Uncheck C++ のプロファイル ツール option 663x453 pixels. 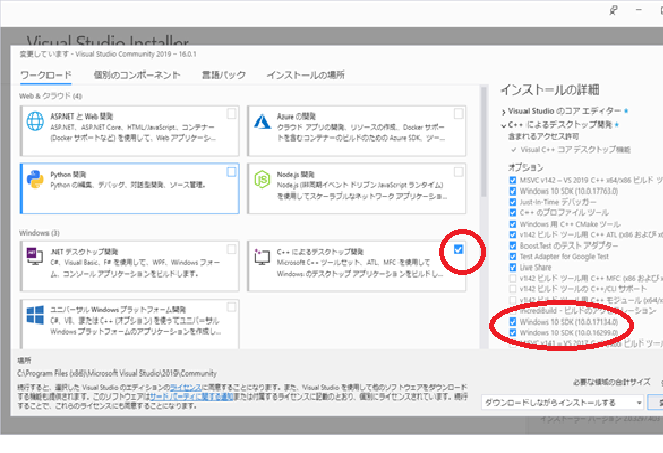(513, 213)
